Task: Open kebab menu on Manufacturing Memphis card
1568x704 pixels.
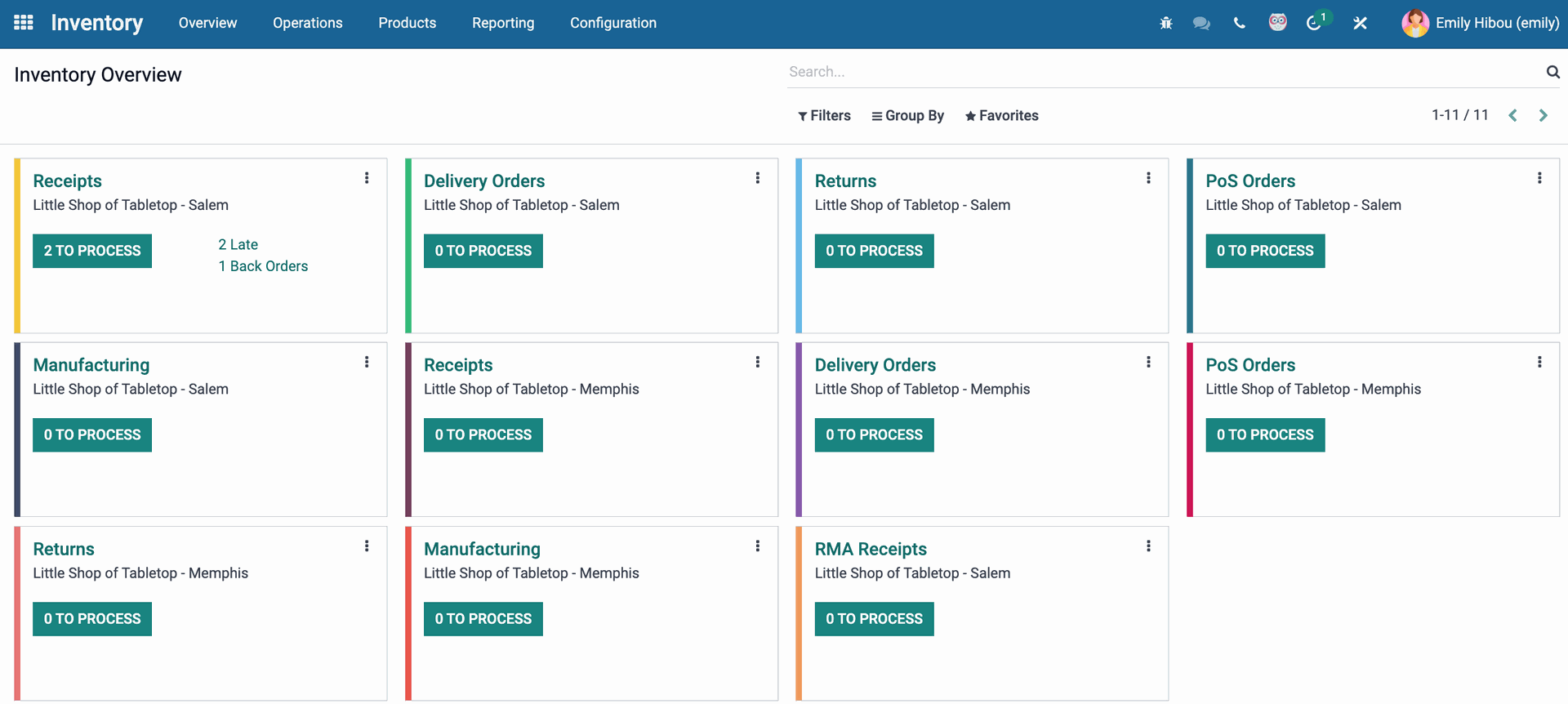Action: tap(758, 546)
